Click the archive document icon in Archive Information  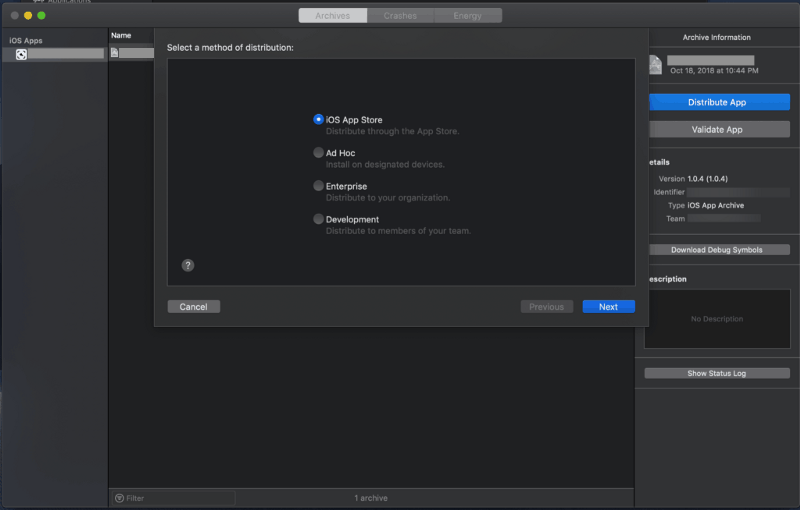(x=655, y=65)
